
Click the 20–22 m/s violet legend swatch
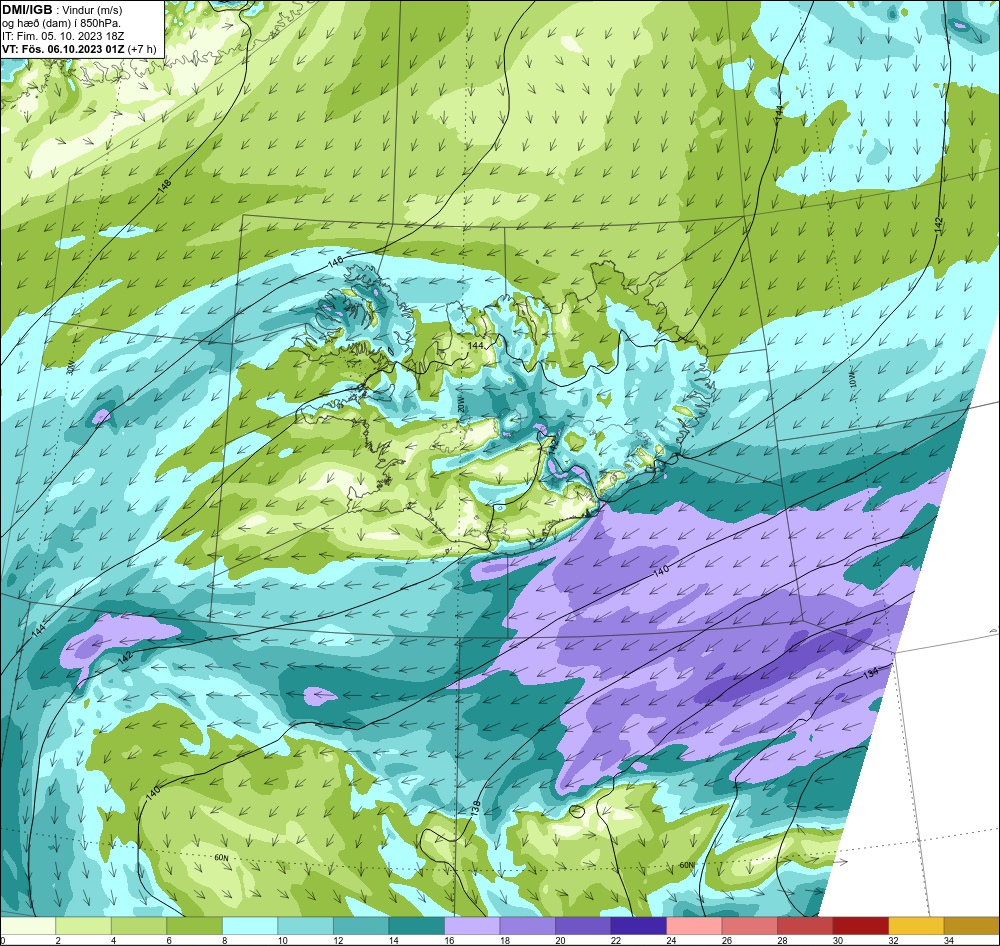(583, 926)
